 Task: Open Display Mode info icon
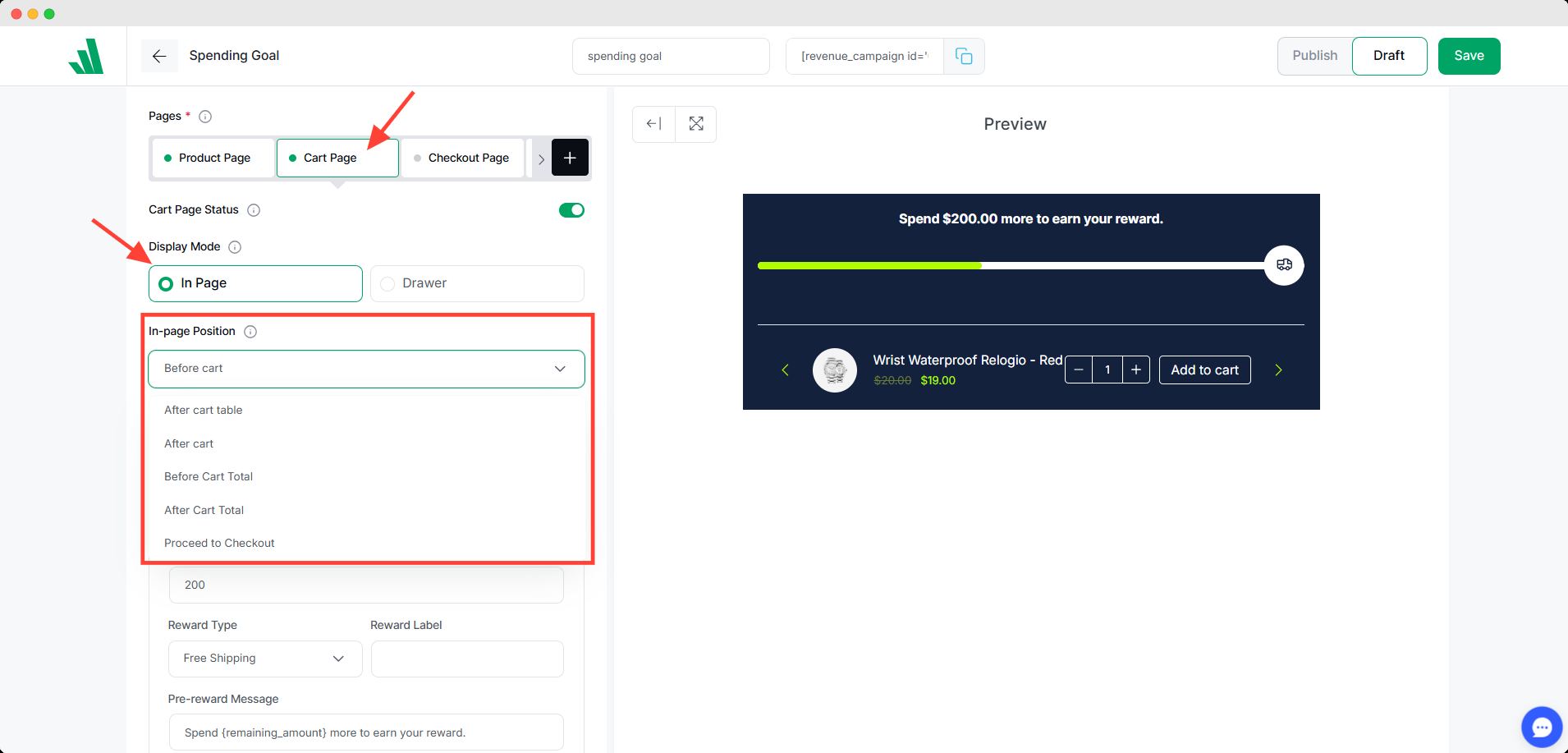click(235, 247)
